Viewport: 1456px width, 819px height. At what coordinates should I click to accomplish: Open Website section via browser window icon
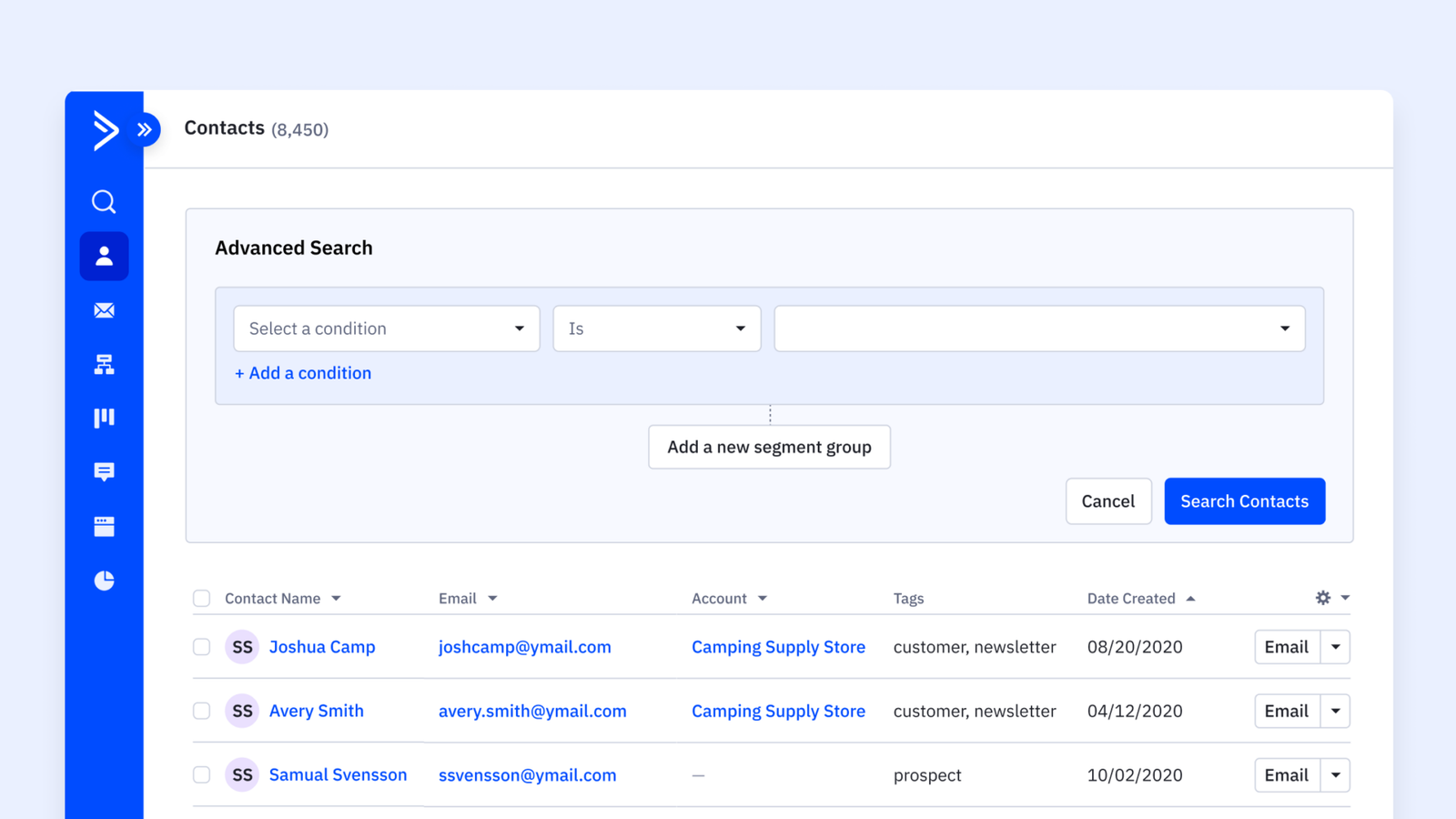pyautogui.click(x=104, y=525)
